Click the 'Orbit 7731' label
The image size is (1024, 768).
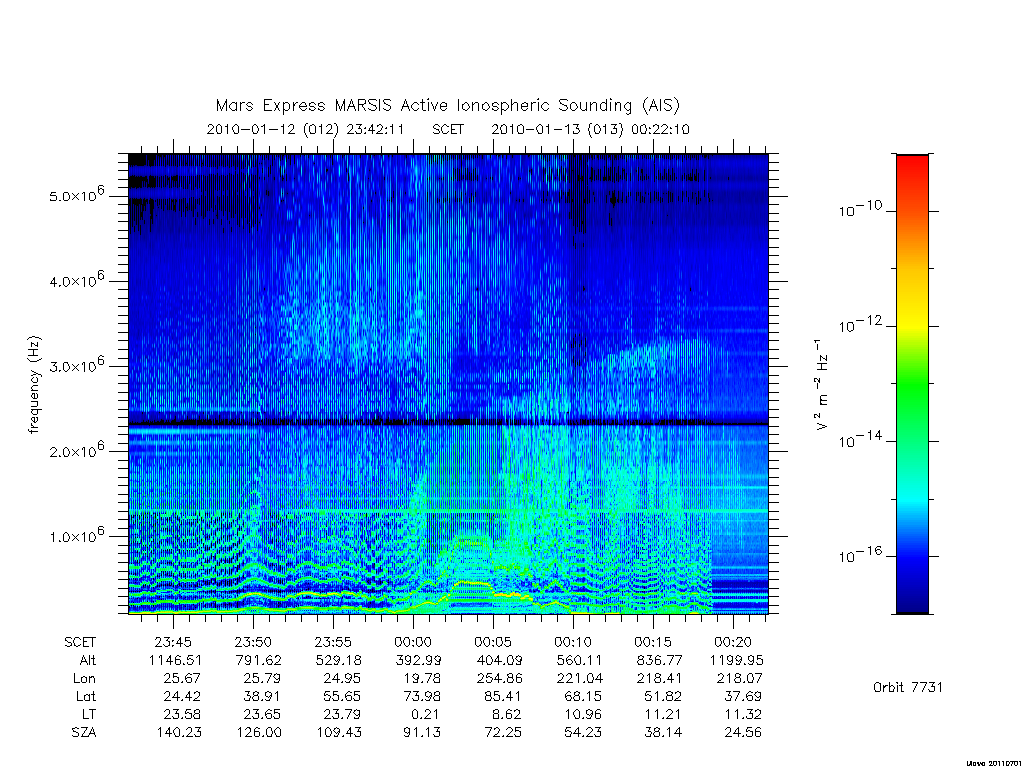pyautogui.click(x=908, y=687)
